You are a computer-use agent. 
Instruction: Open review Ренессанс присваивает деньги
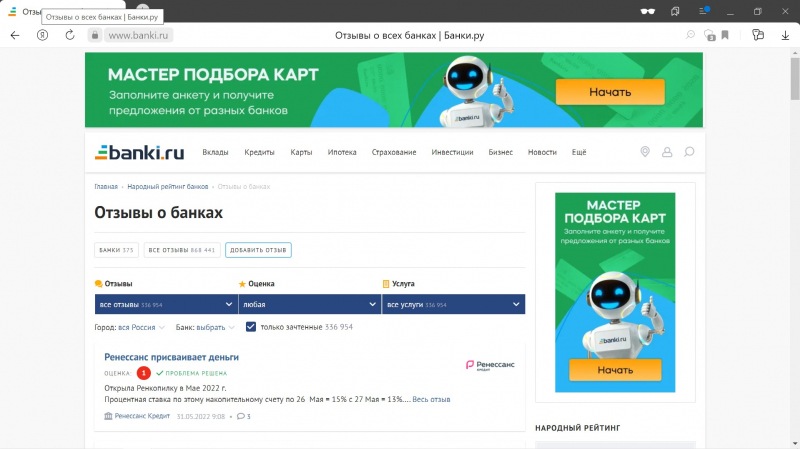[x=171, y=357]
